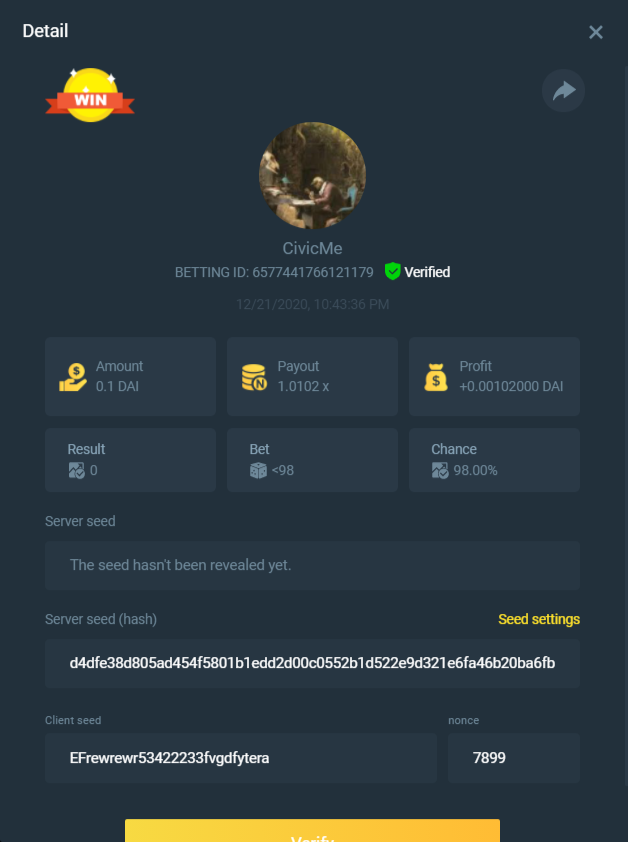Click the Payout coins stack icon
The width and height of the screenshot is (628, 842).
coord(254,377)
